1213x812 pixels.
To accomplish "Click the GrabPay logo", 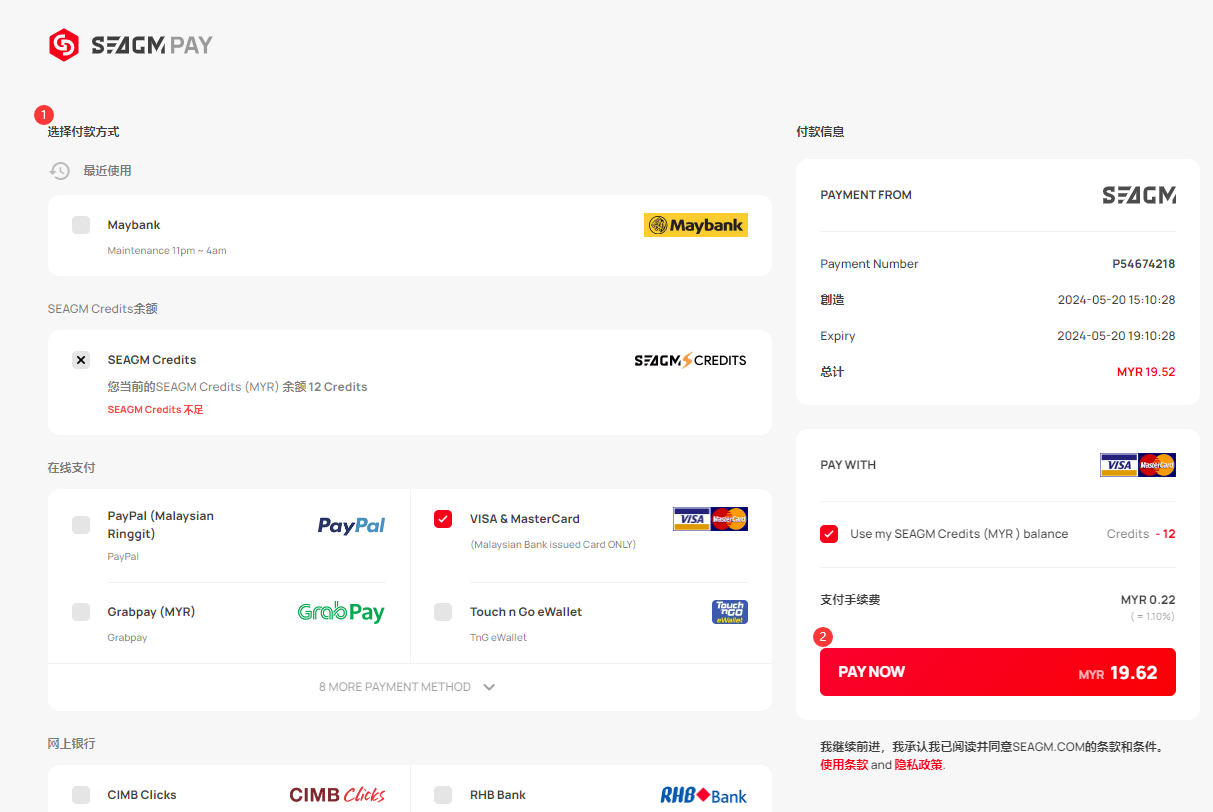I will coord(341,612).
